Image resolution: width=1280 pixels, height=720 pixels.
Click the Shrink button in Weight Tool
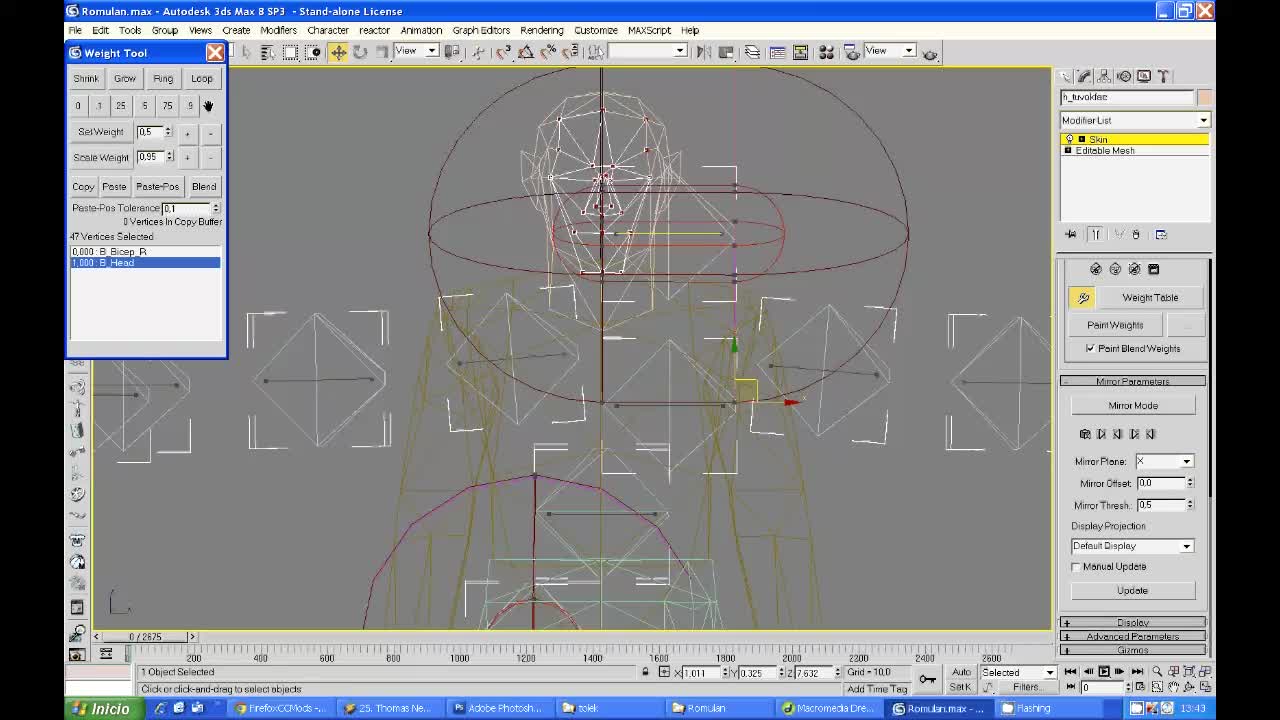tap(86, 78)
